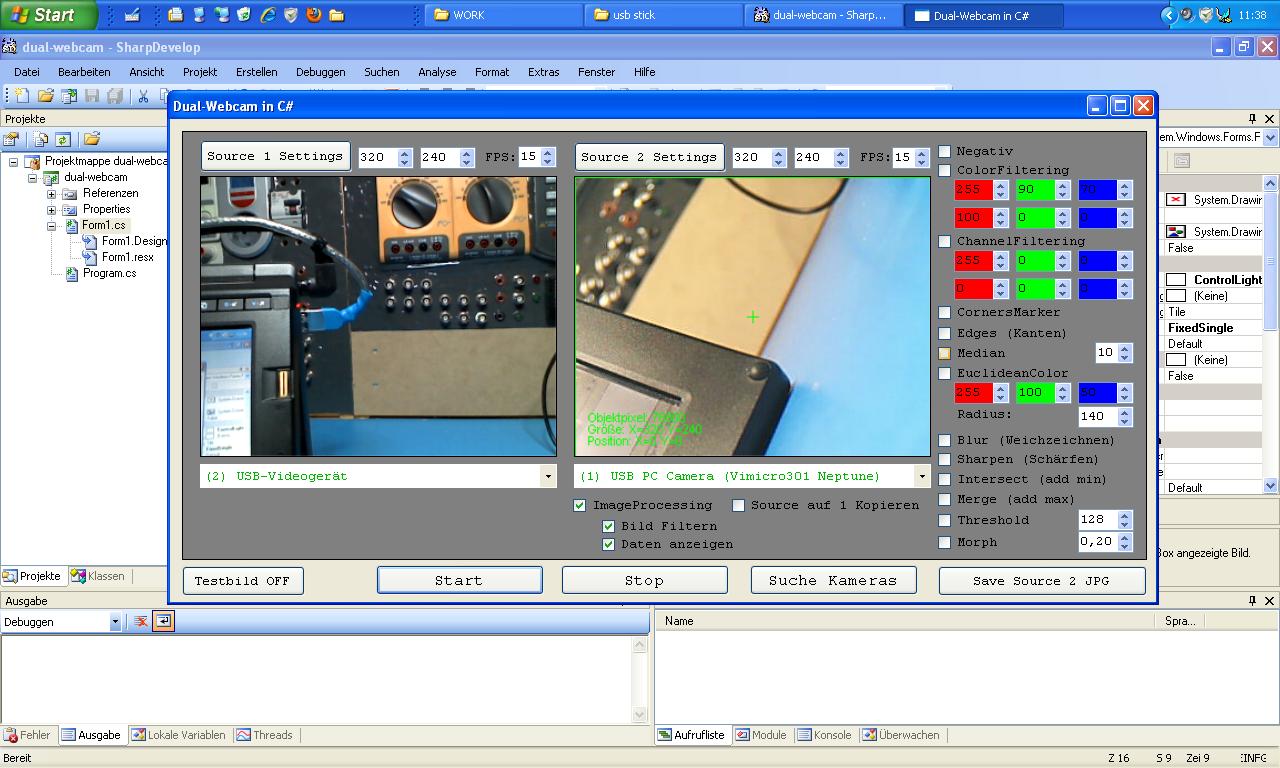Click the new file toolbar icon
The height and width of the screenshot is (768, 1280).
[20, 96]
